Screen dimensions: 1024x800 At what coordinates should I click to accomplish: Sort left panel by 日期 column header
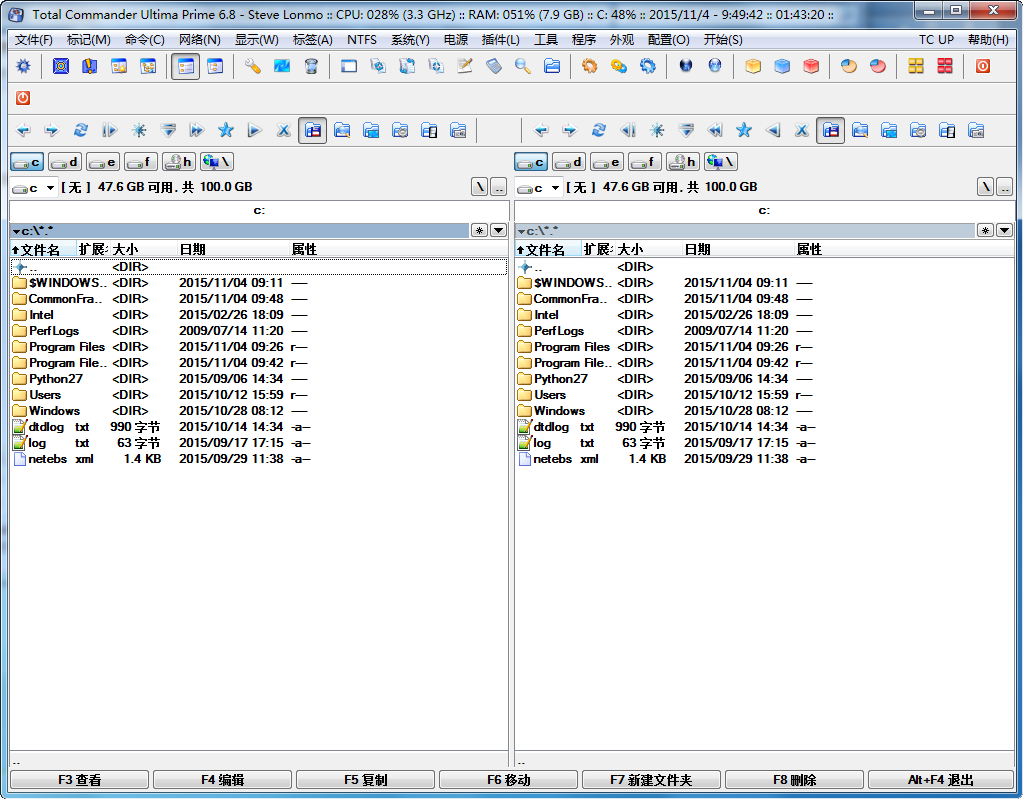(233, 249)
